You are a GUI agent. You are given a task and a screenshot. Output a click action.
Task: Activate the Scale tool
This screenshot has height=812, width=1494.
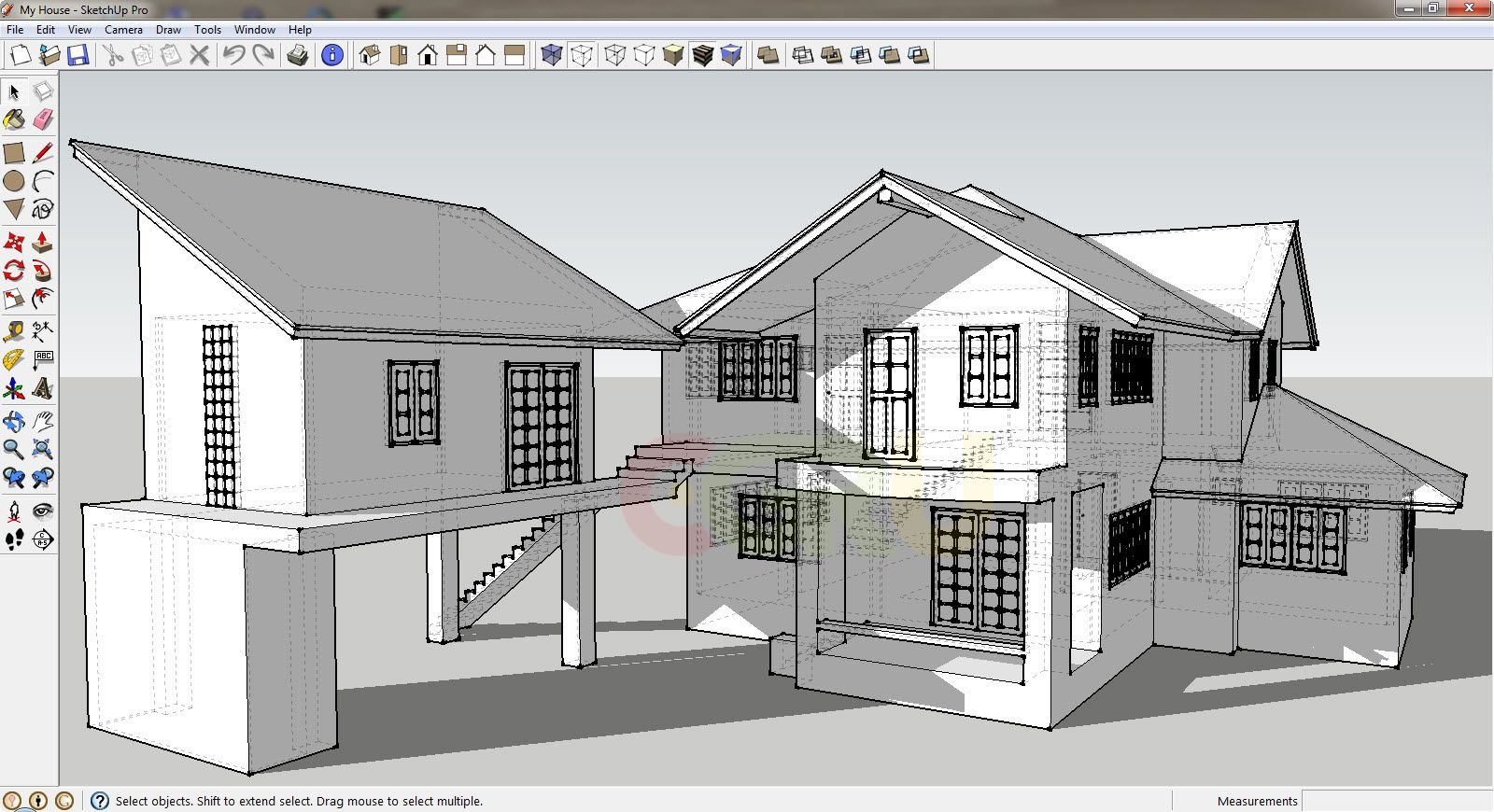click(14, 299)
